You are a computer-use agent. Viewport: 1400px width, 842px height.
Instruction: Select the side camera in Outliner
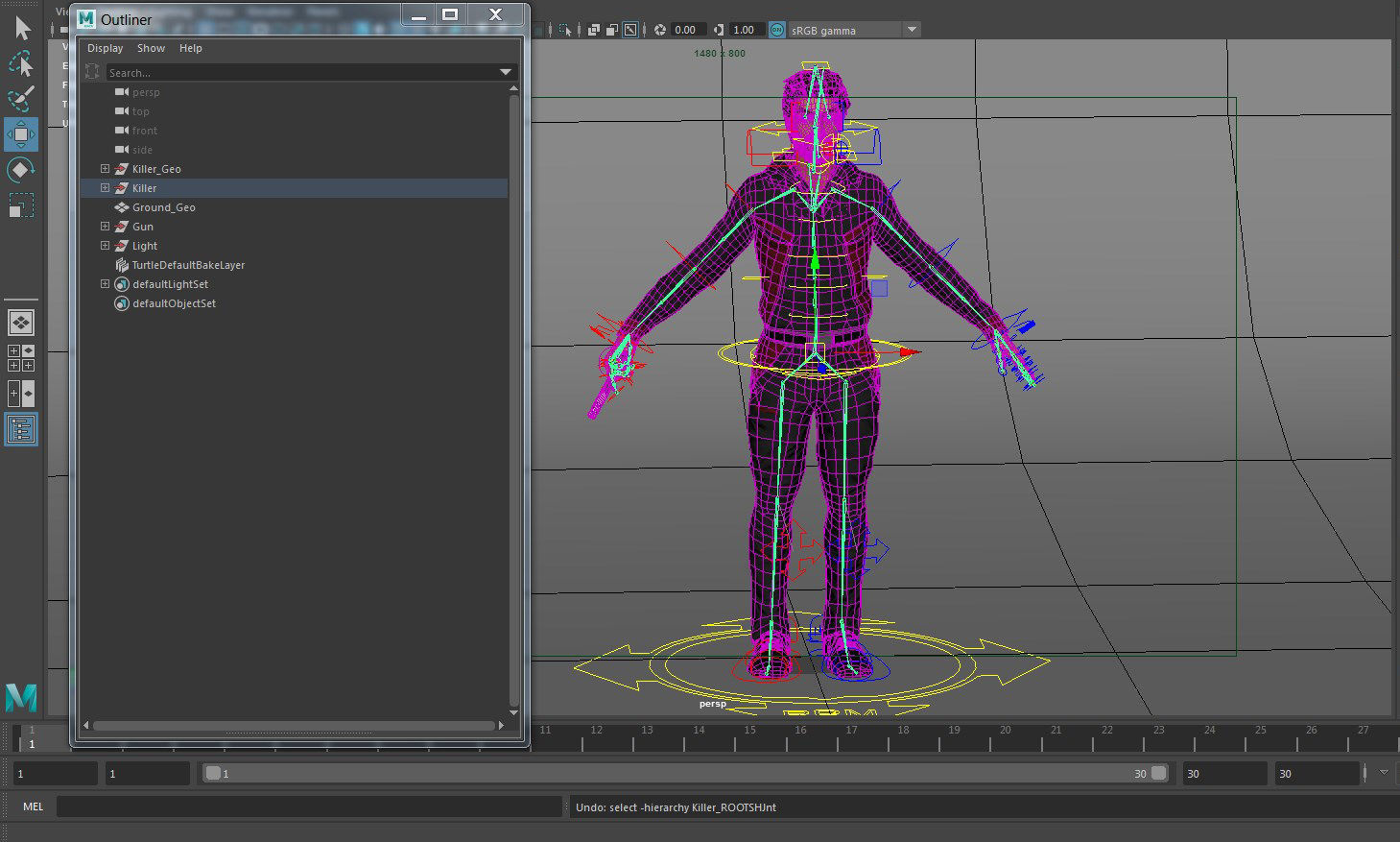[x=142, y=150]
